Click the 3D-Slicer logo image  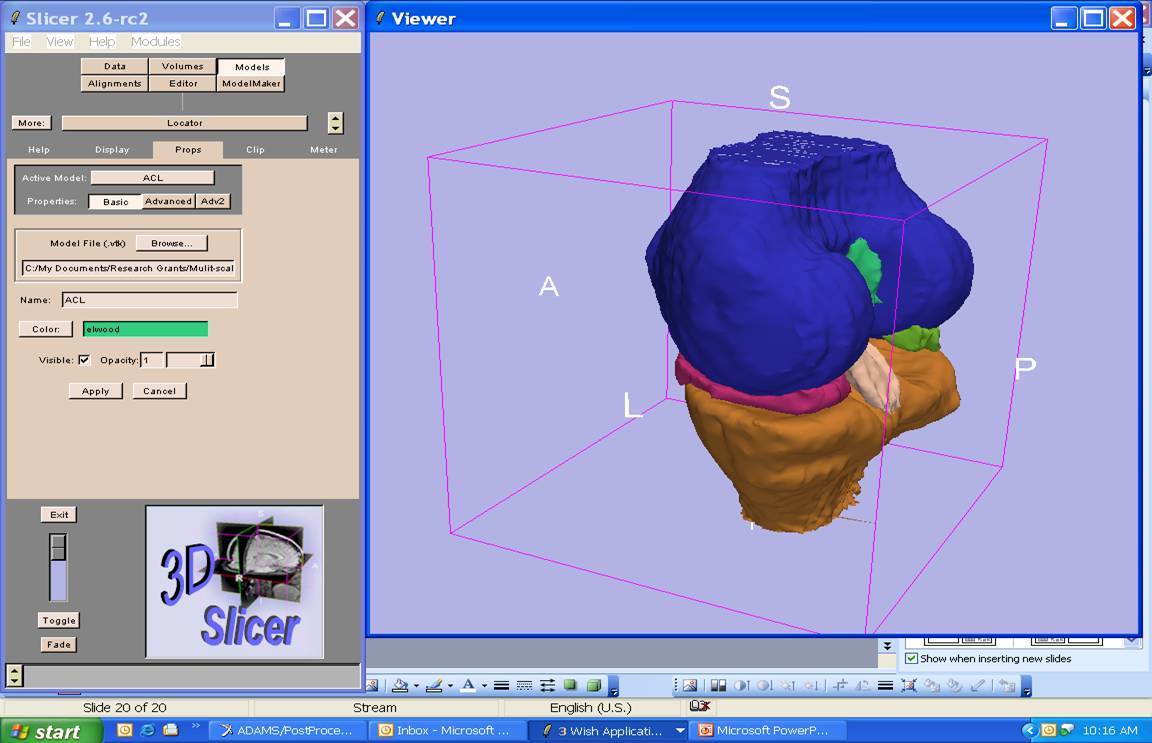point(234,581)
